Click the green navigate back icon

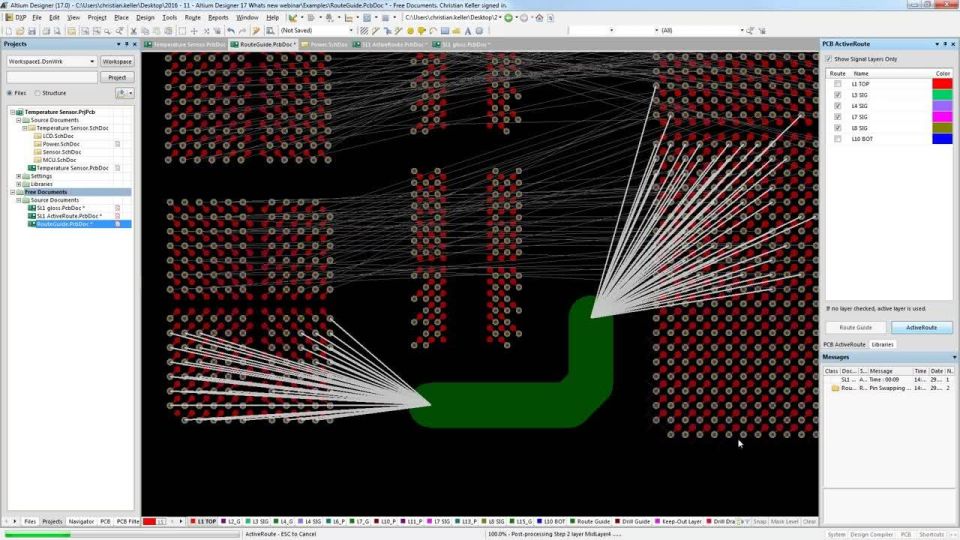(508, 18)
